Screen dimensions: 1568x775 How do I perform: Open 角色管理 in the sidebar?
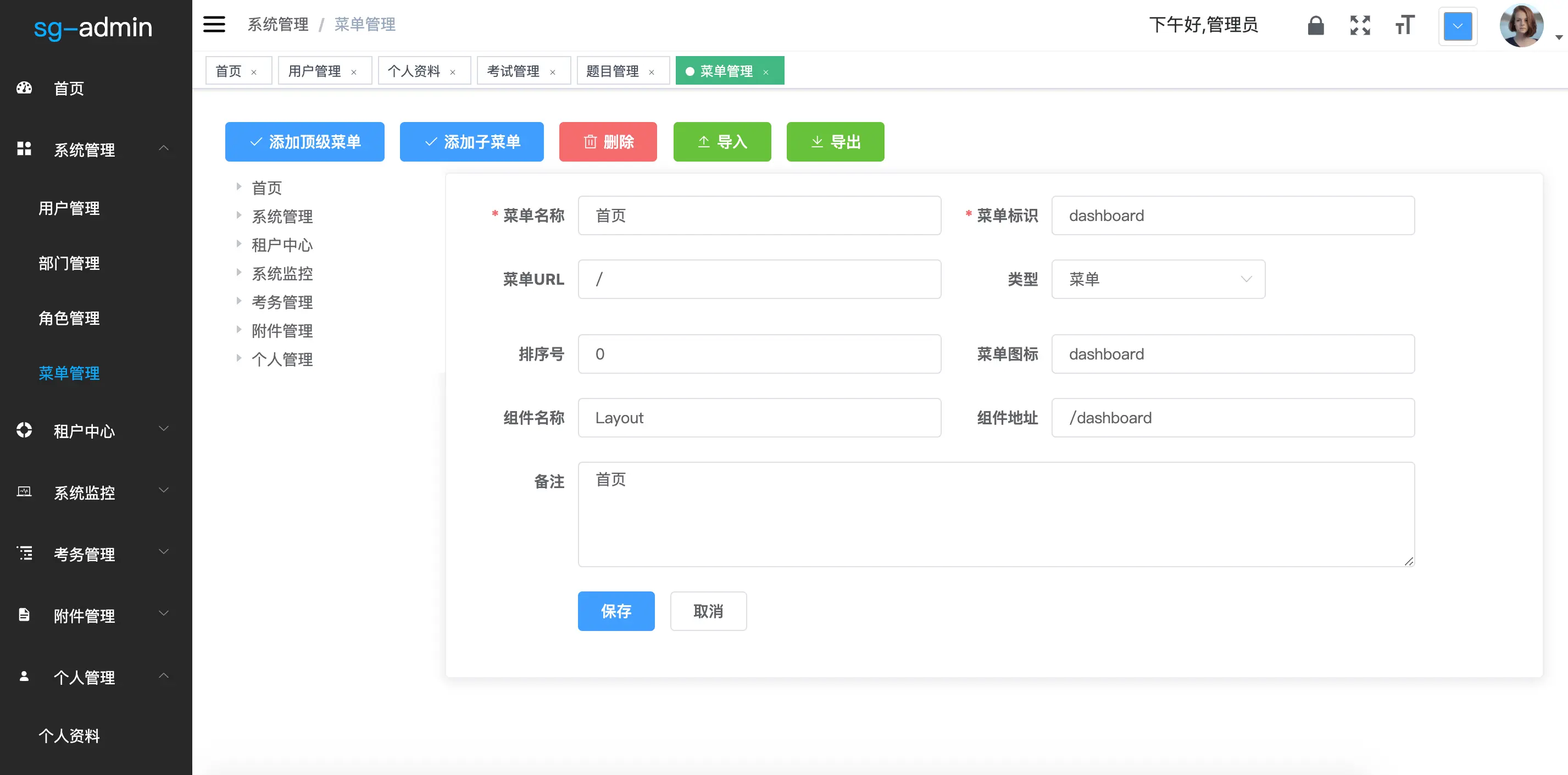69,318
